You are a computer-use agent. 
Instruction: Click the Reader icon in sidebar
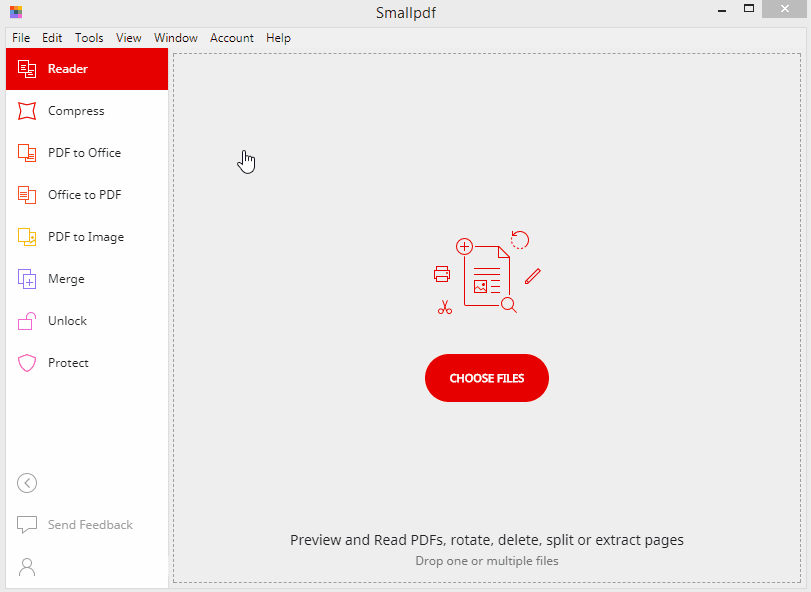coord(27,69)
